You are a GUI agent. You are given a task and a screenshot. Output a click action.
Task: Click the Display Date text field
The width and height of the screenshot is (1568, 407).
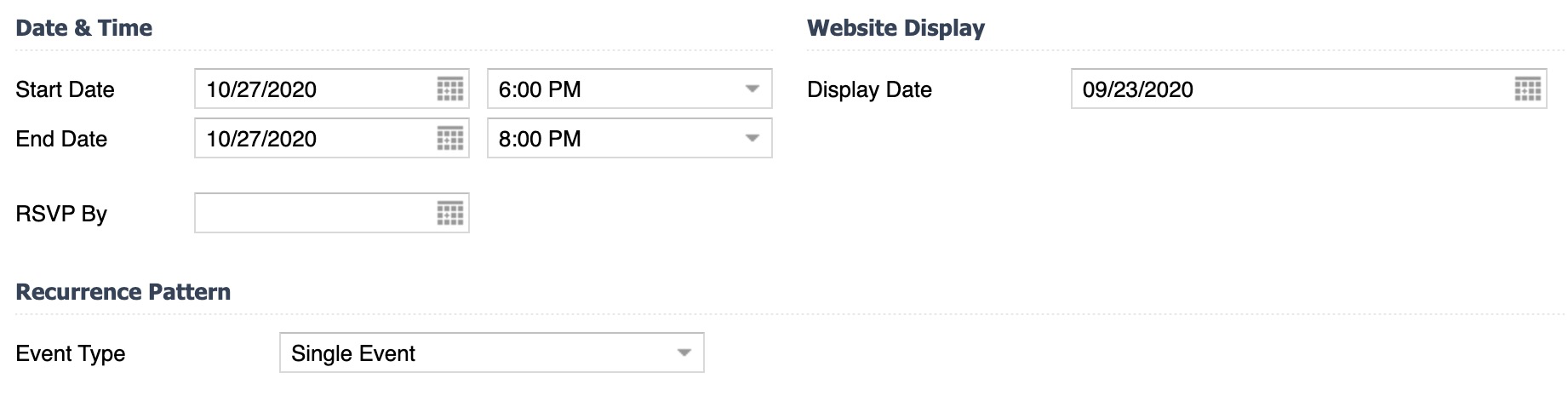point(1285,89)
